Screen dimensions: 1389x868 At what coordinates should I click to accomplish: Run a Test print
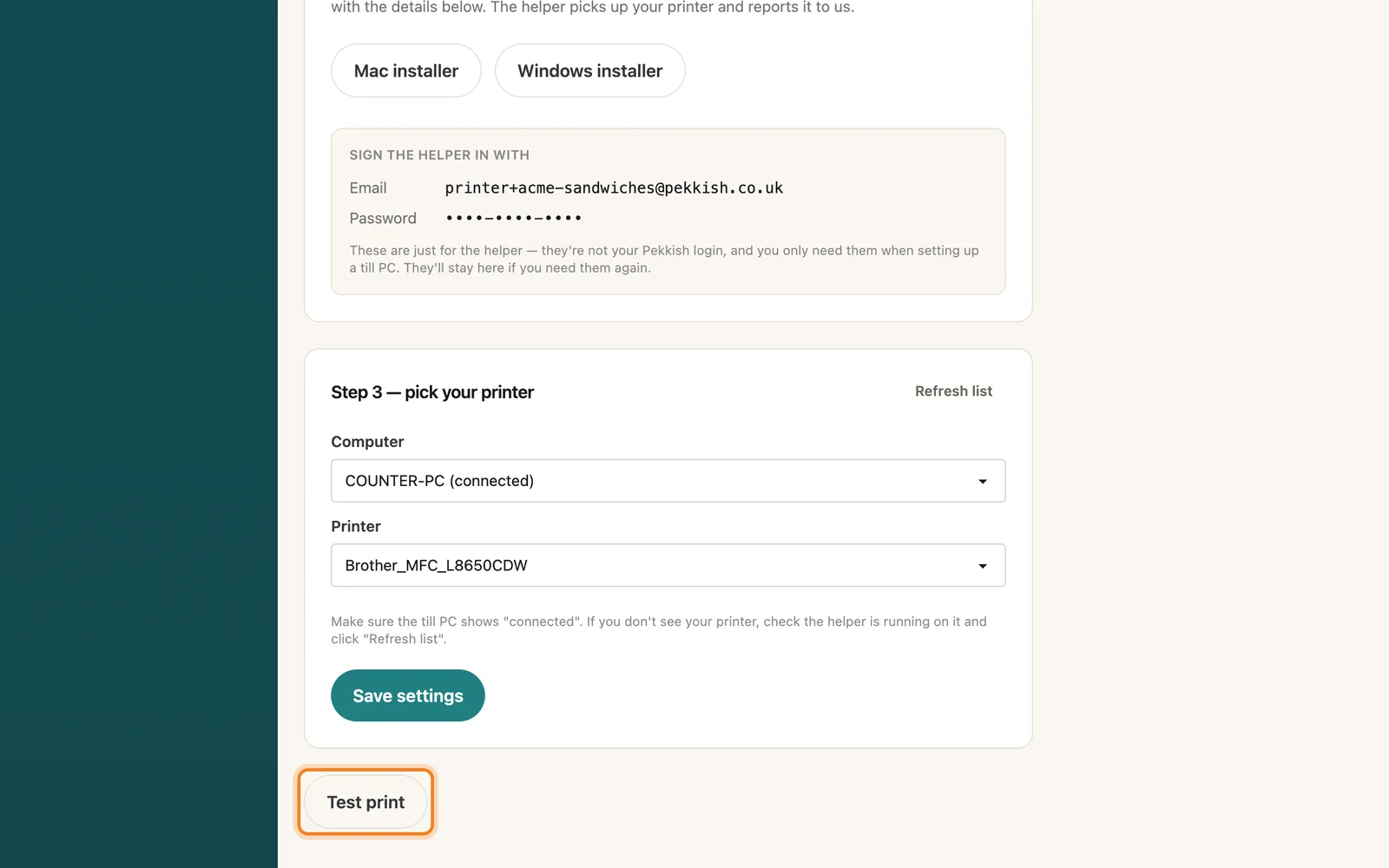(x=365, y=802)
